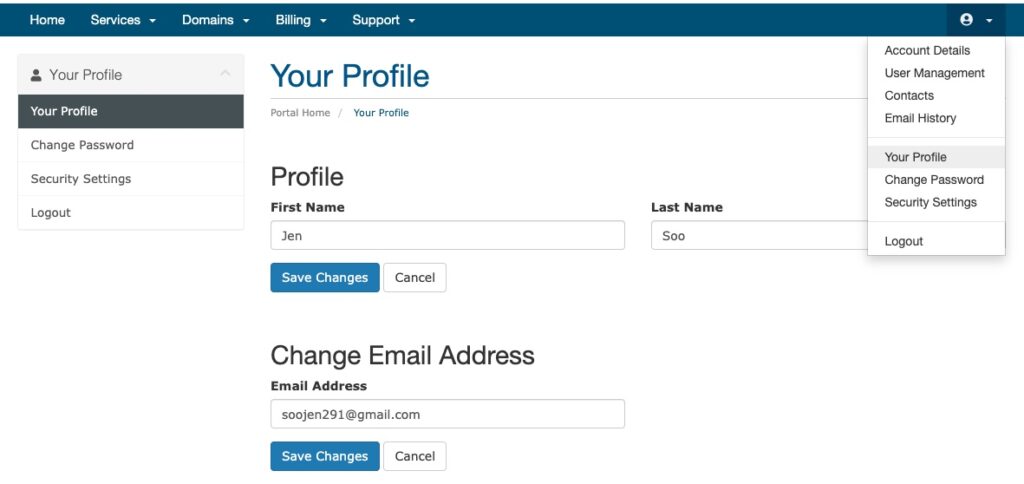Screen dimensions: 1024x484
Task: Choose Contacts in account dropdown
Action: (909, 95)
